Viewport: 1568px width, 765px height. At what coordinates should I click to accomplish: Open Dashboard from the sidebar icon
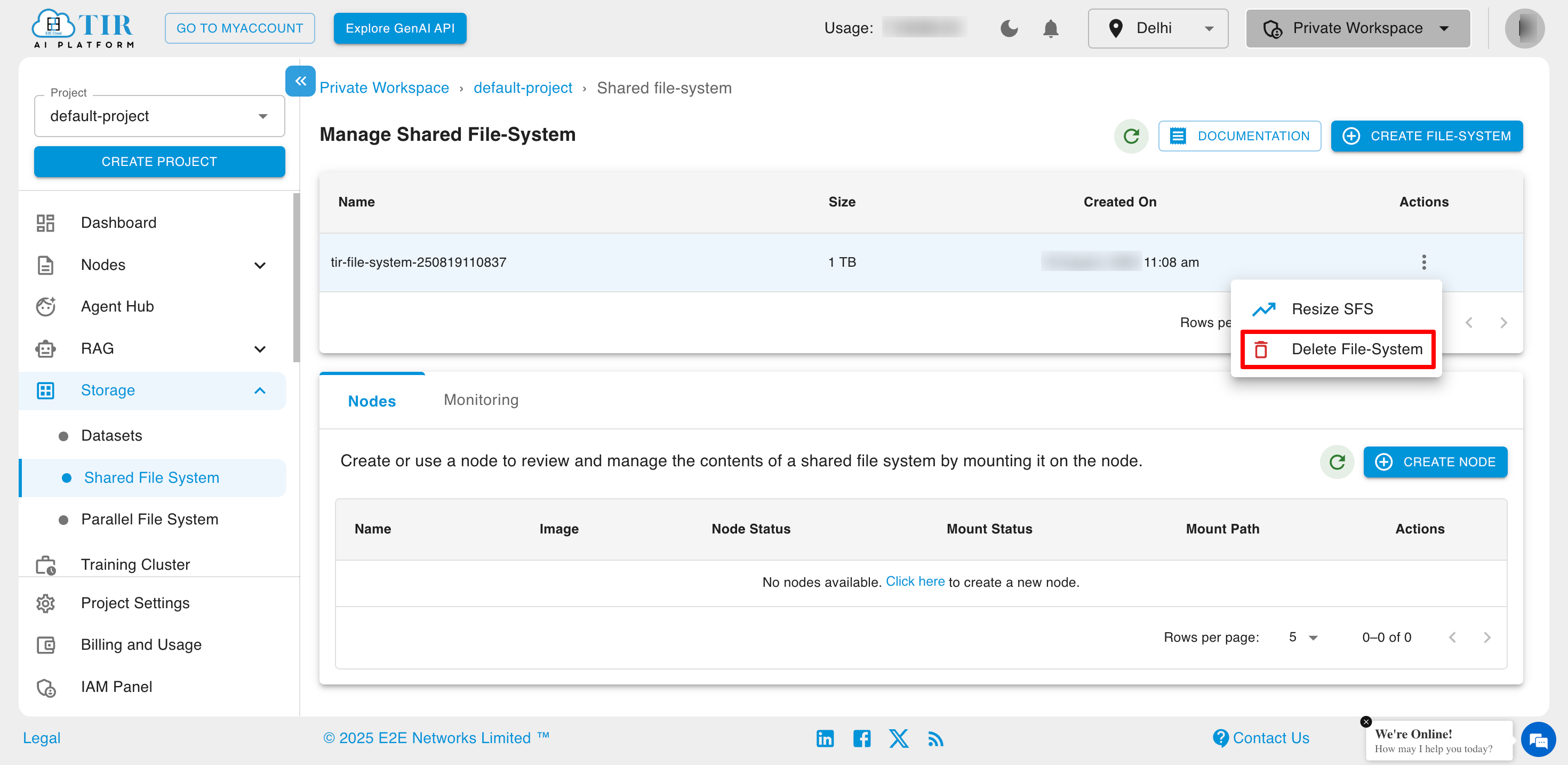coord(46,222)
